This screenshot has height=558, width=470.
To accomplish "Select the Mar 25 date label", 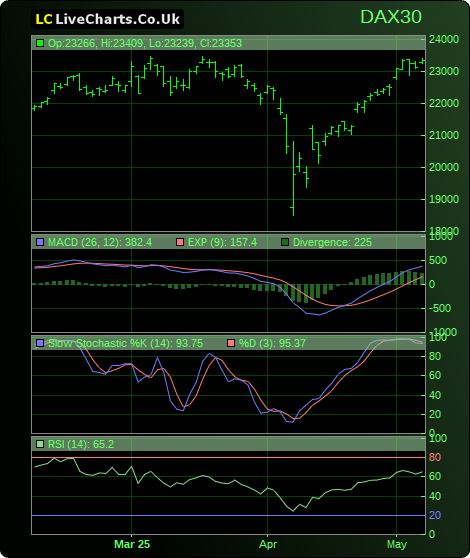I will click(x=132, y=544).
